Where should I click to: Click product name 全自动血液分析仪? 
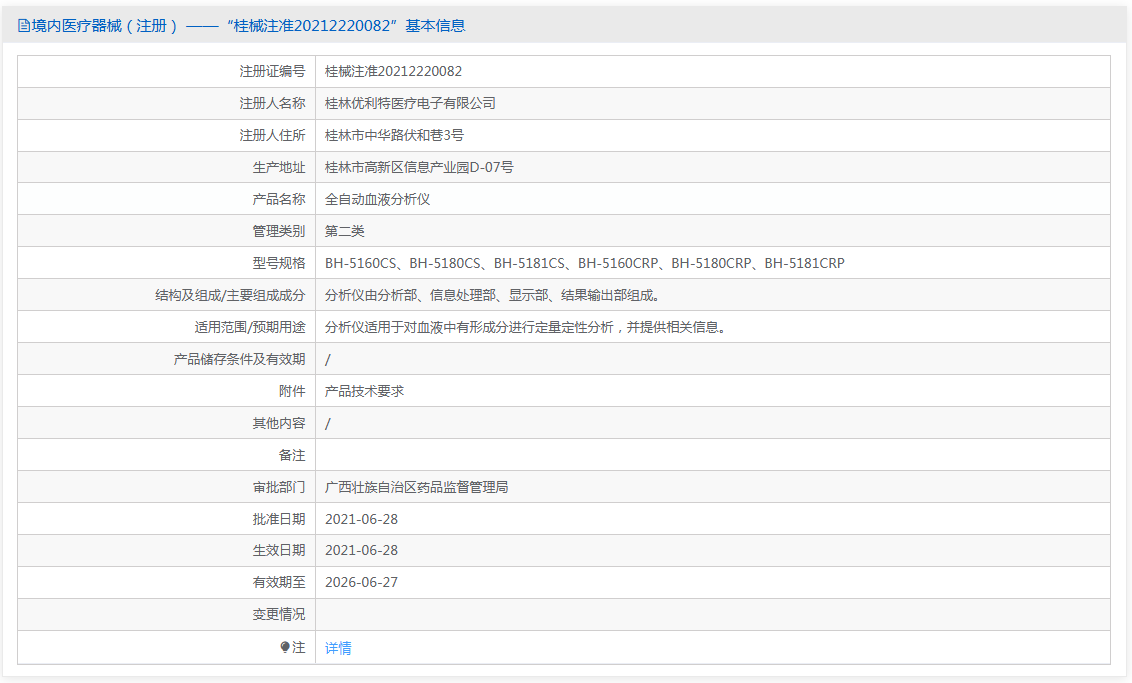point(378,199)
